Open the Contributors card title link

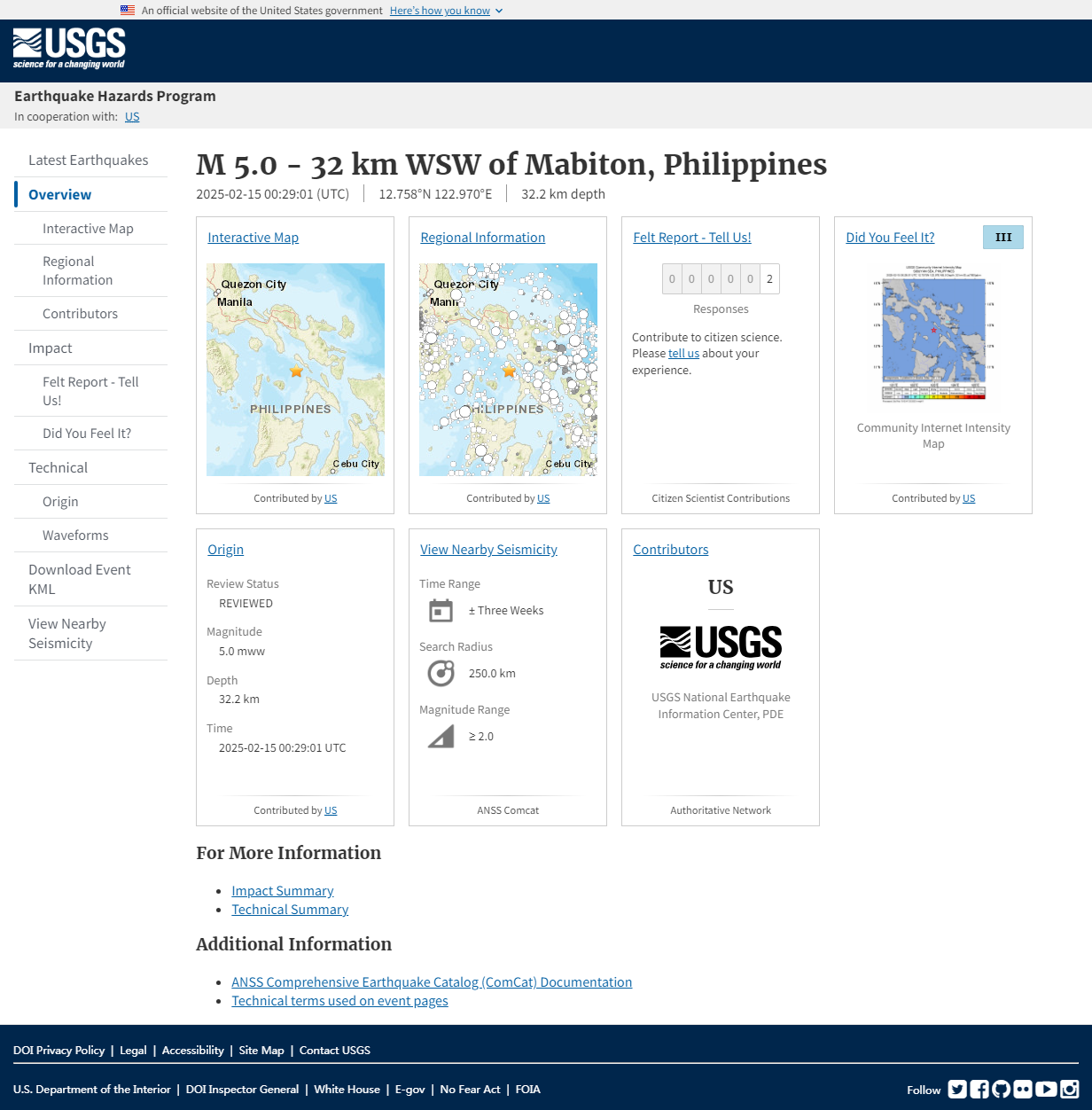tap(670, 550)
